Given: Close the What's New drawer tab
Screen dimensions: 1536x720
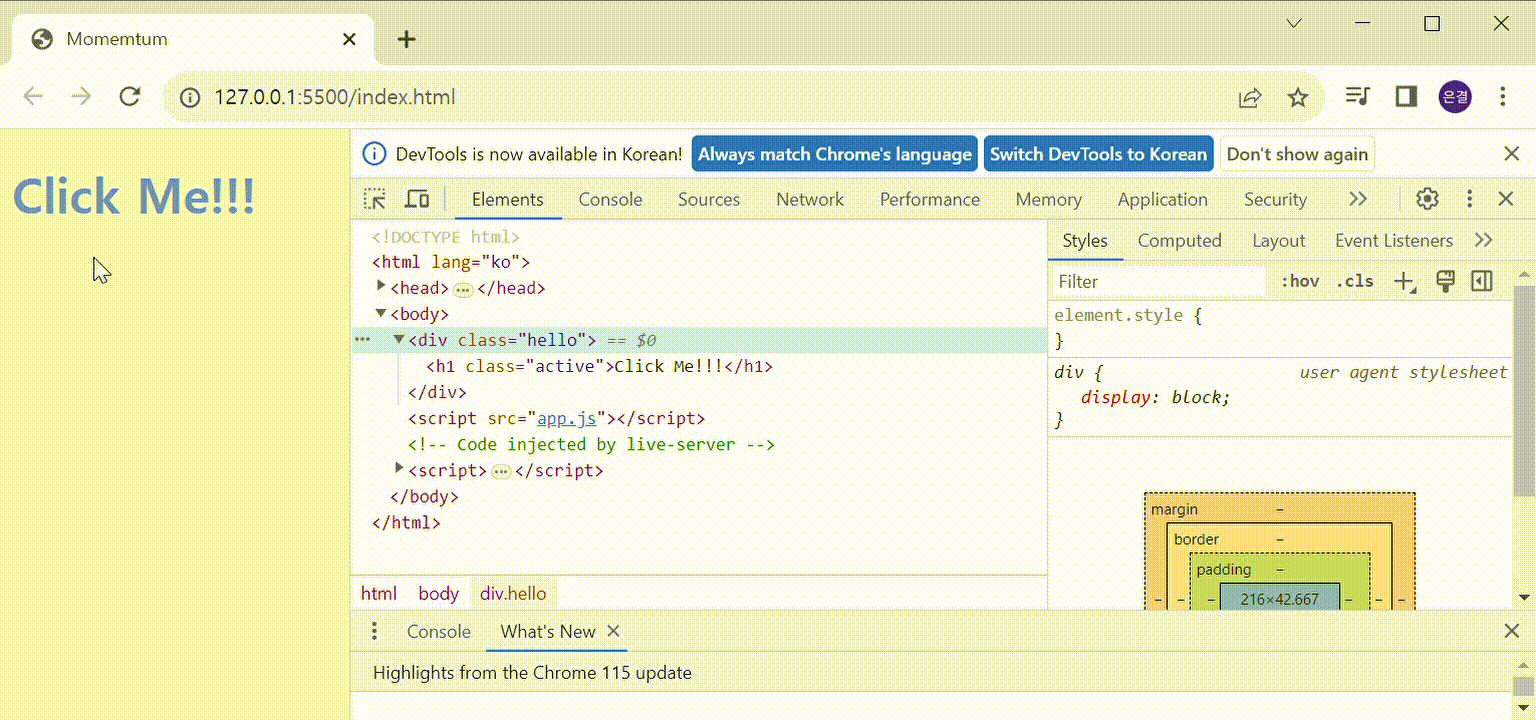Looking at the screenshot, I should coord(614,631).
